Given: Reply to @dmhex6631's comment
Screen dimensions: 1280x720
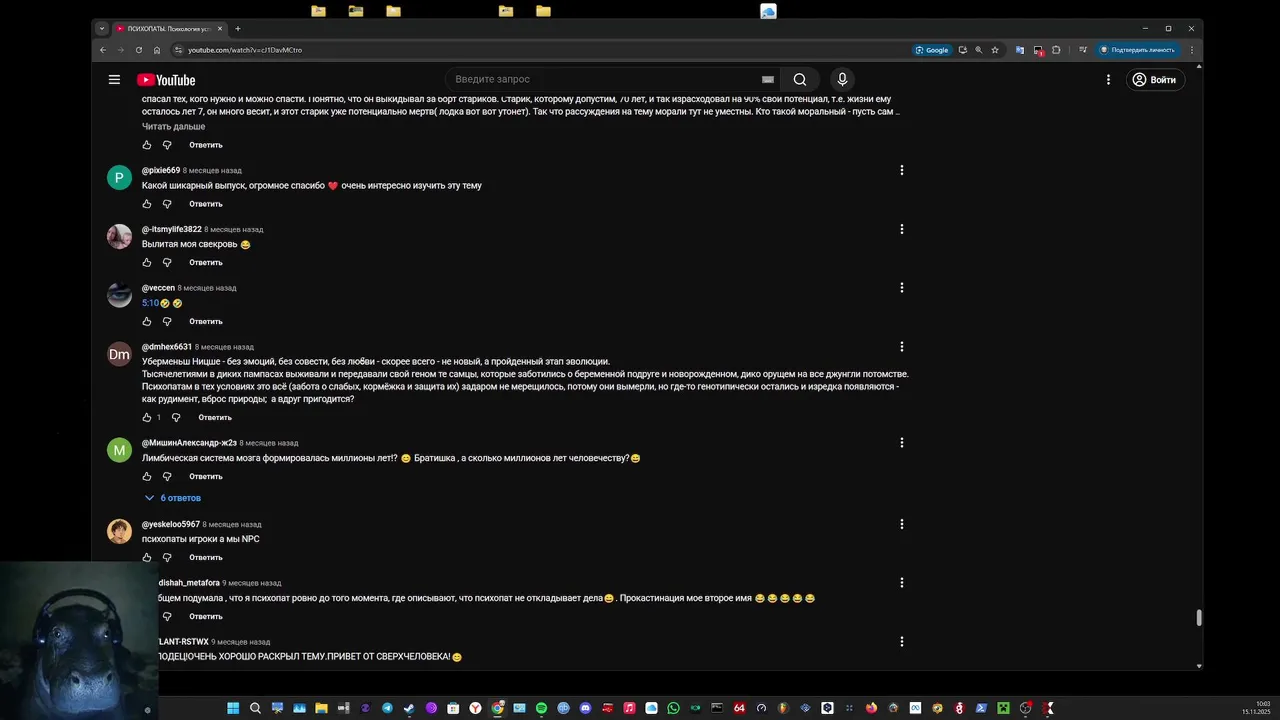Looking at the screenshot, I should coord(215,417).
